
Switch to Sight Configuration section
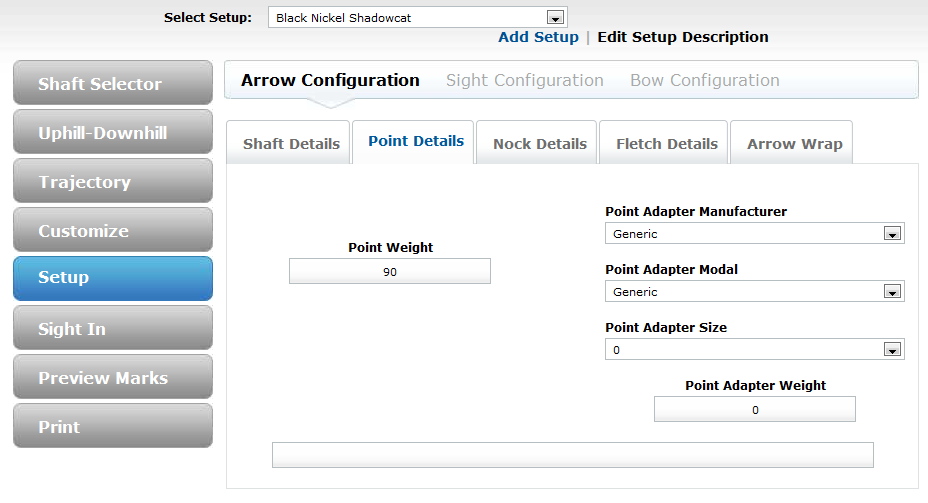524,80
